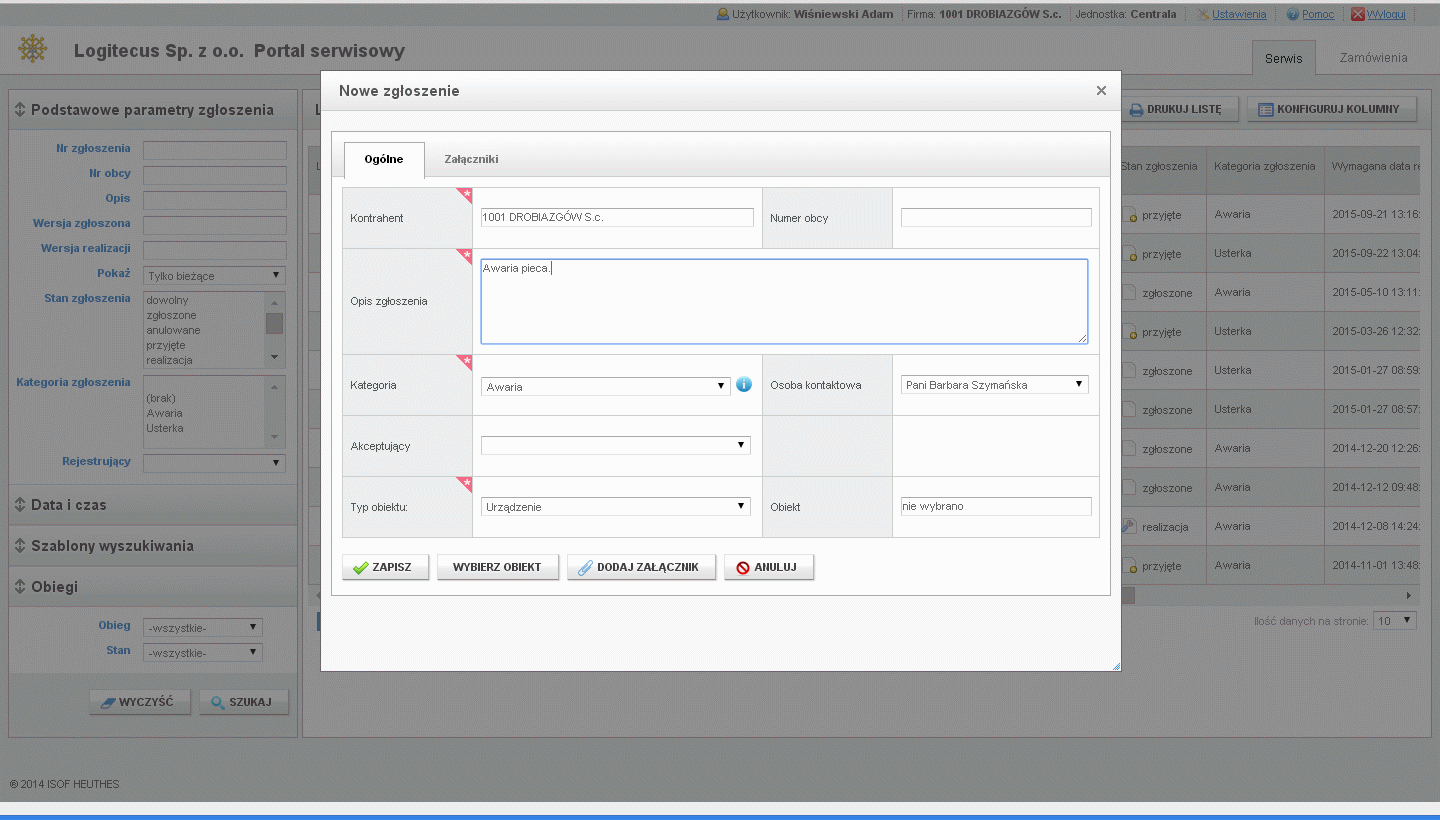The image size is (1440, 820).
Task: Close the Nowe zgłoszenie dialog
Action: point(1101,91)
